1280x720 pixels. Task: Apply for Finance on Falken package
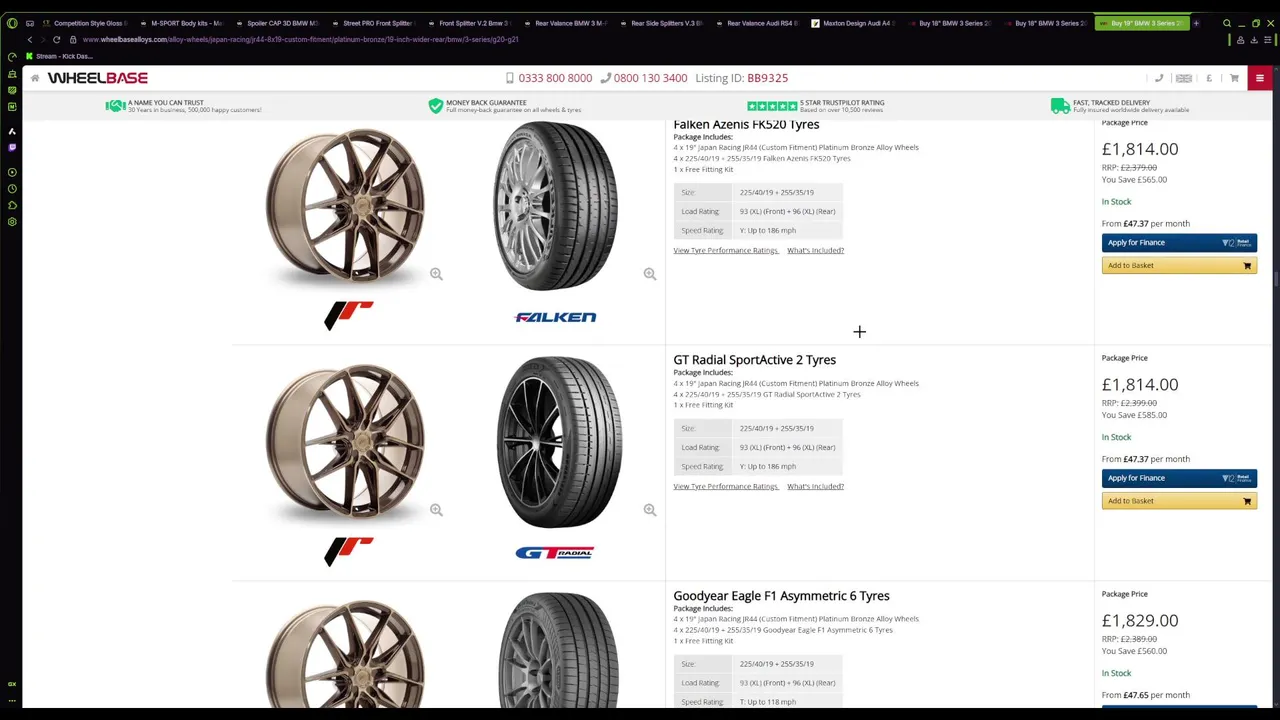[1179, 242]
